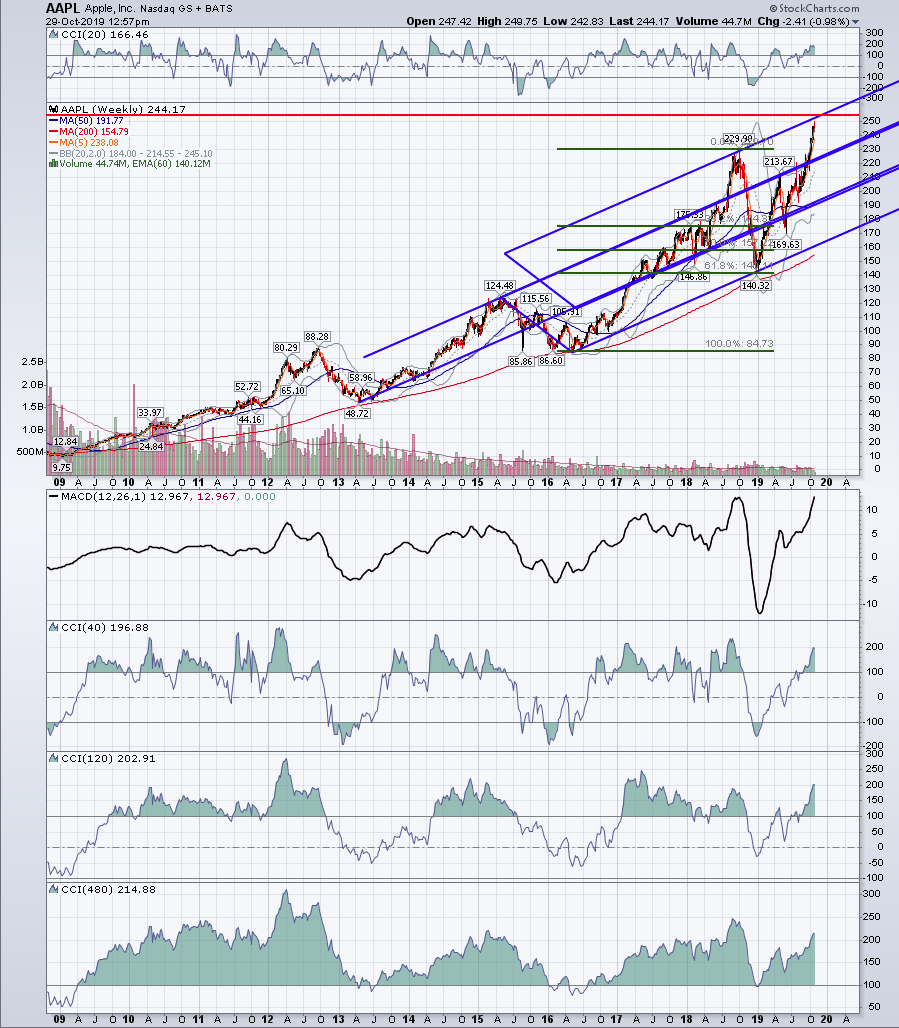Click the AAPL ticker symbol title
The height and width of the screenshot is (1028, 899).
tap(63, 9)
